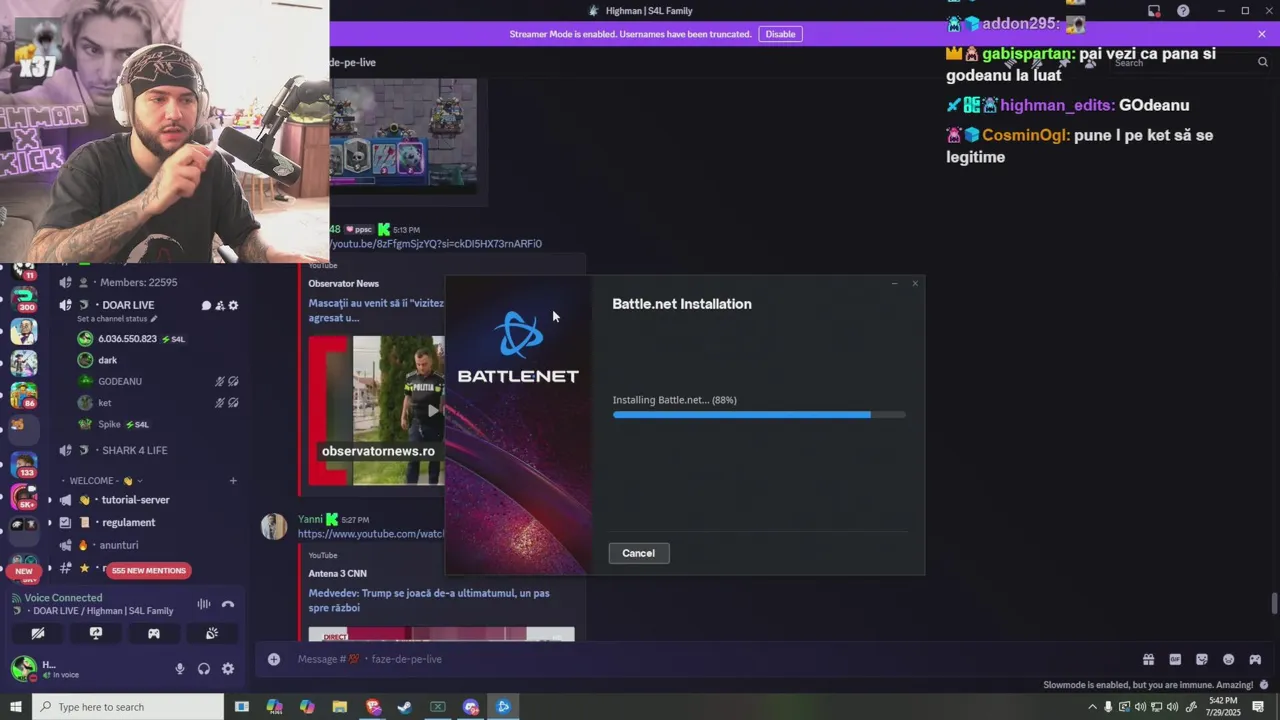Screen dimensions: 1280x720
Task: Open the 555 NEW MENTIONS pill
Action: pyautogui.click(x=148, y=571)
